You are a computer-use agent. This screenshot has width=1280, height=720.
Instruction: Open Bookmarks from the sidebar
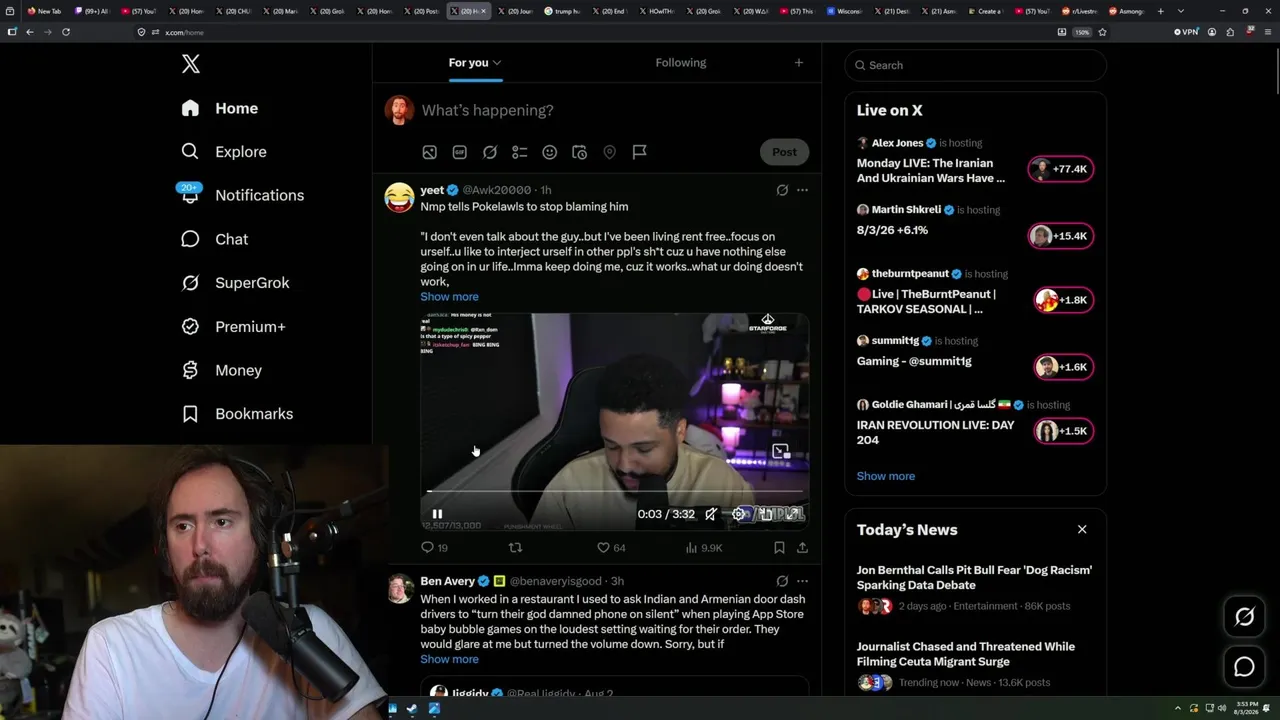(x=237, y=414)
